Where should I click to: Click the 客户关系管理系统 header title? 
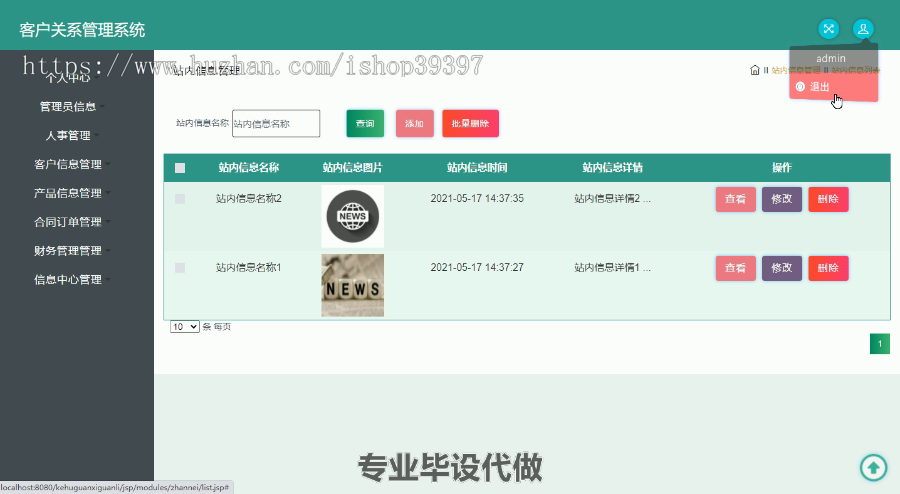tap(82, 30)
